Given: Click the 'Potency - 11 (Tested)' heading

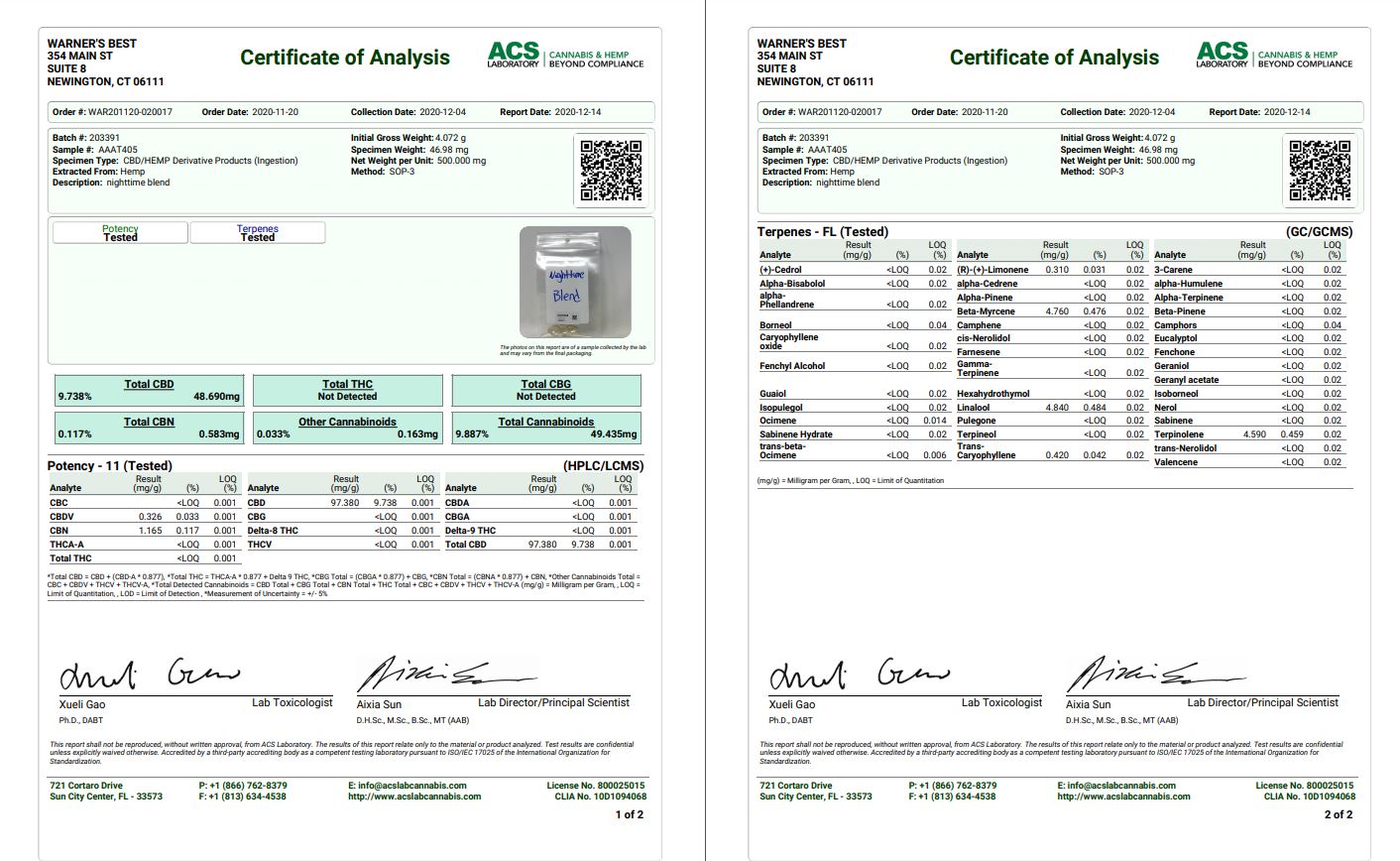Looking at the screenshot, I should 110,465.
